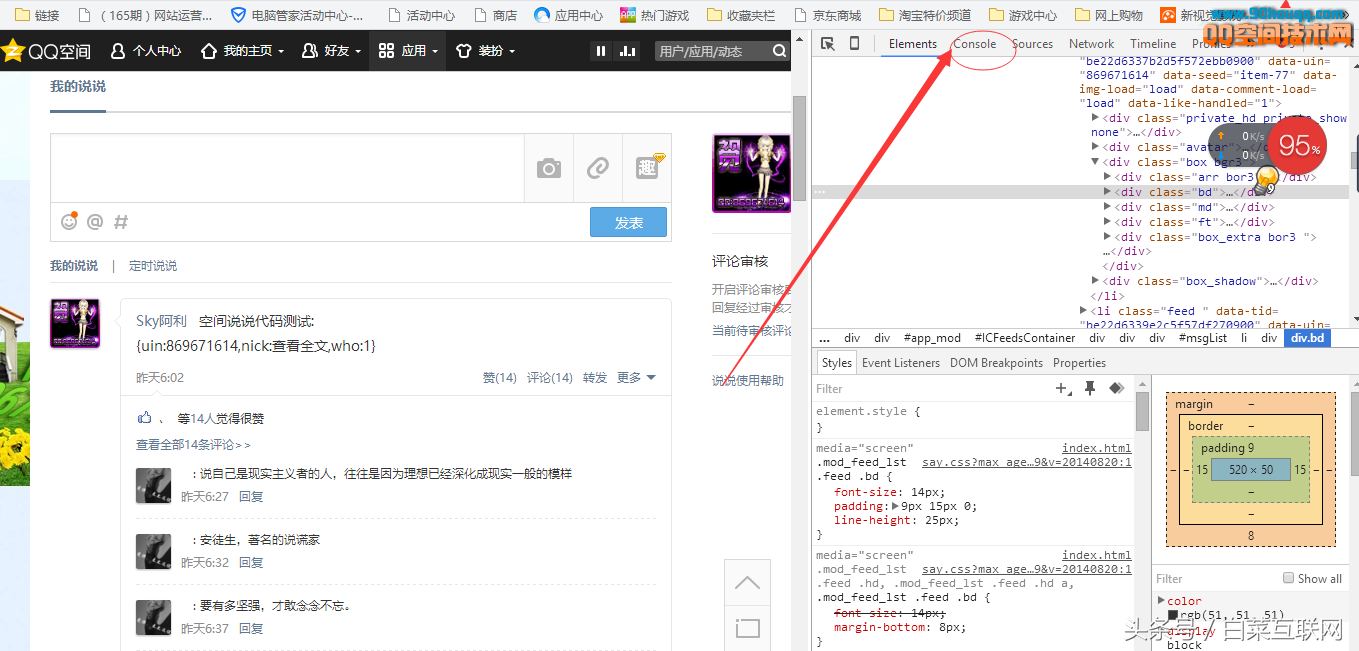Expand div class="ft" node
Screen dimensions: 1359x651
coord(1107,222)
